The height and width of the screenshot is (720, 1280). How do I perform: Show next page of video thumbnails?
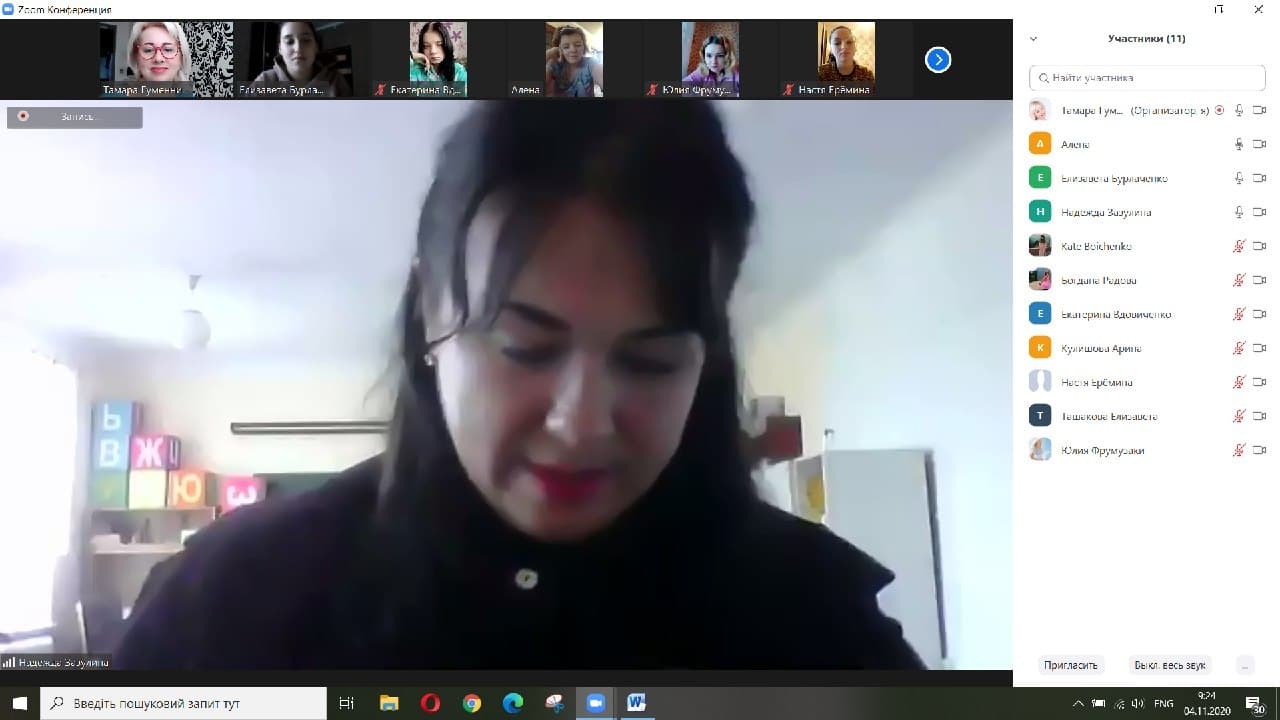[x=937, y=60]
